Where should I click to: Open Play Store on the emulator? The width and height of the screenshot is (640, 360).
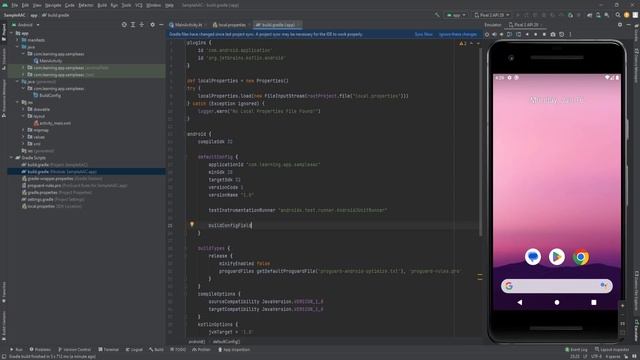coord(557,257)
